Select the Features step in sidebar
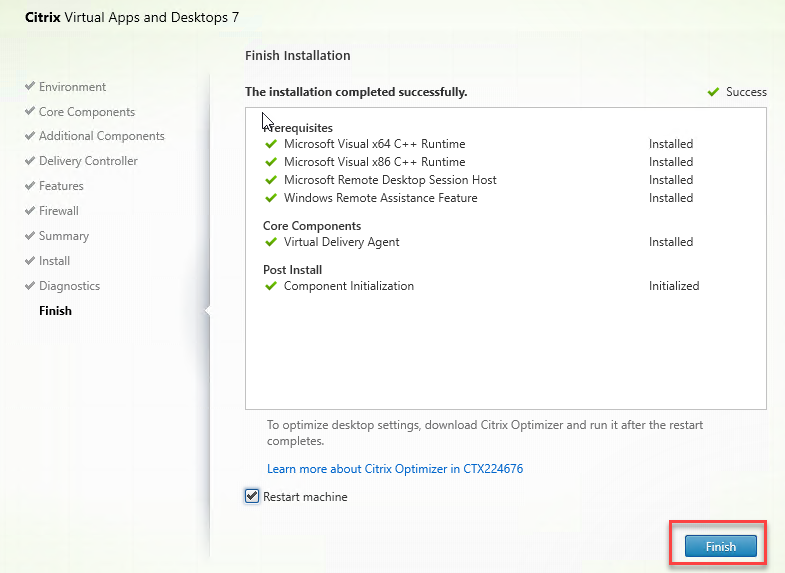 [61, 186]
